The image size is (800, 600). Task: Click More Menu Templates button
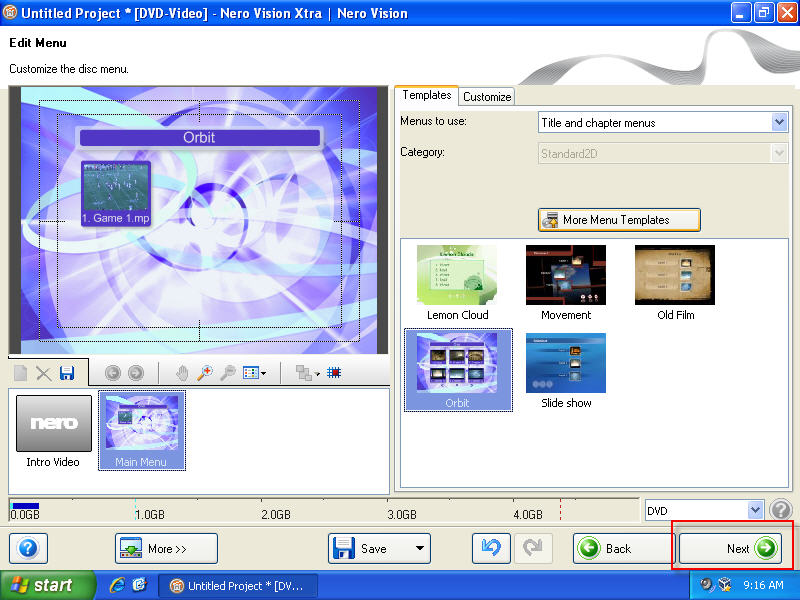pos(619,220)
